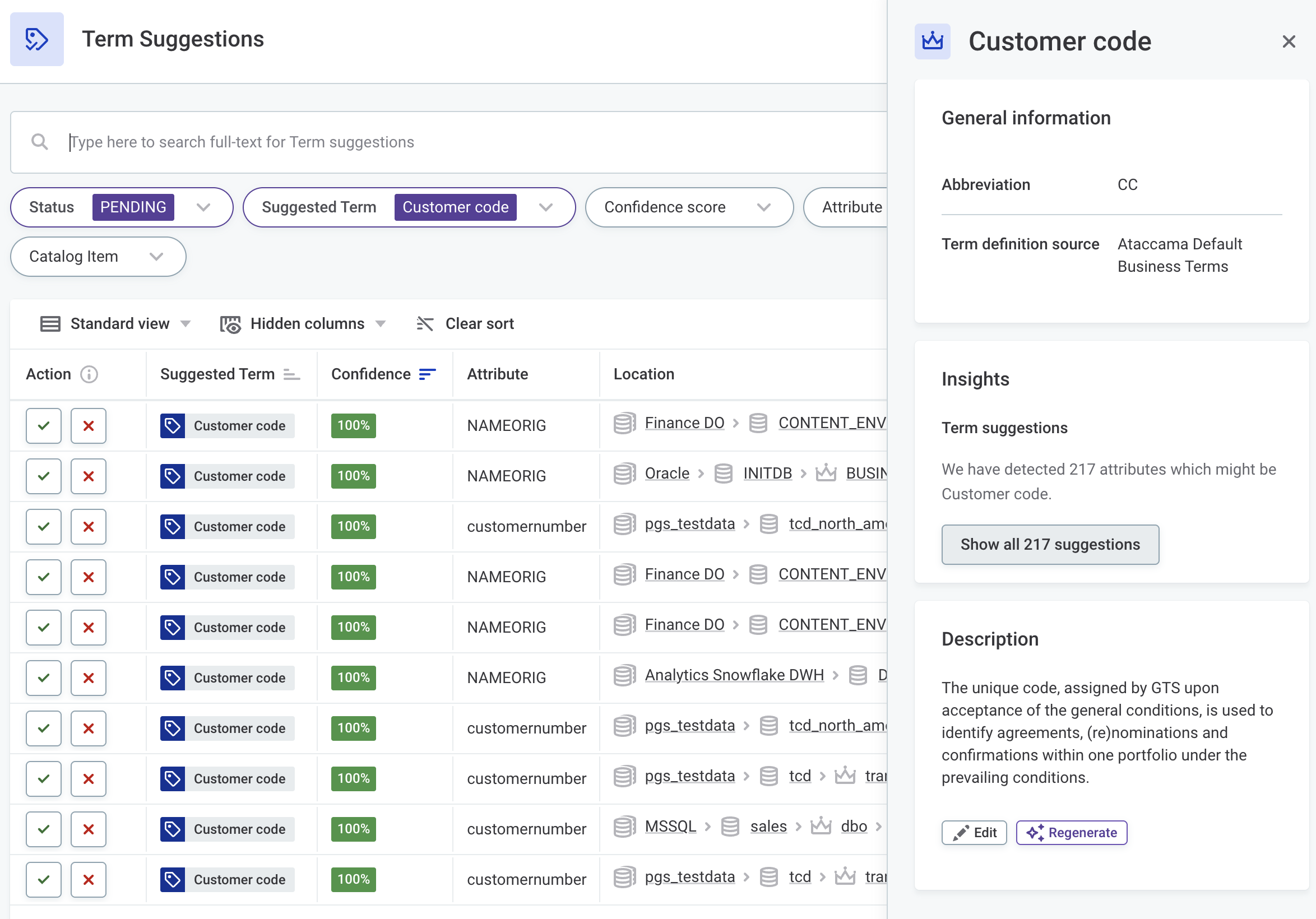The height and width of the screenshot is (919, 1316).
Task: Click the database icon beside Oracle location
Action: 624,474
